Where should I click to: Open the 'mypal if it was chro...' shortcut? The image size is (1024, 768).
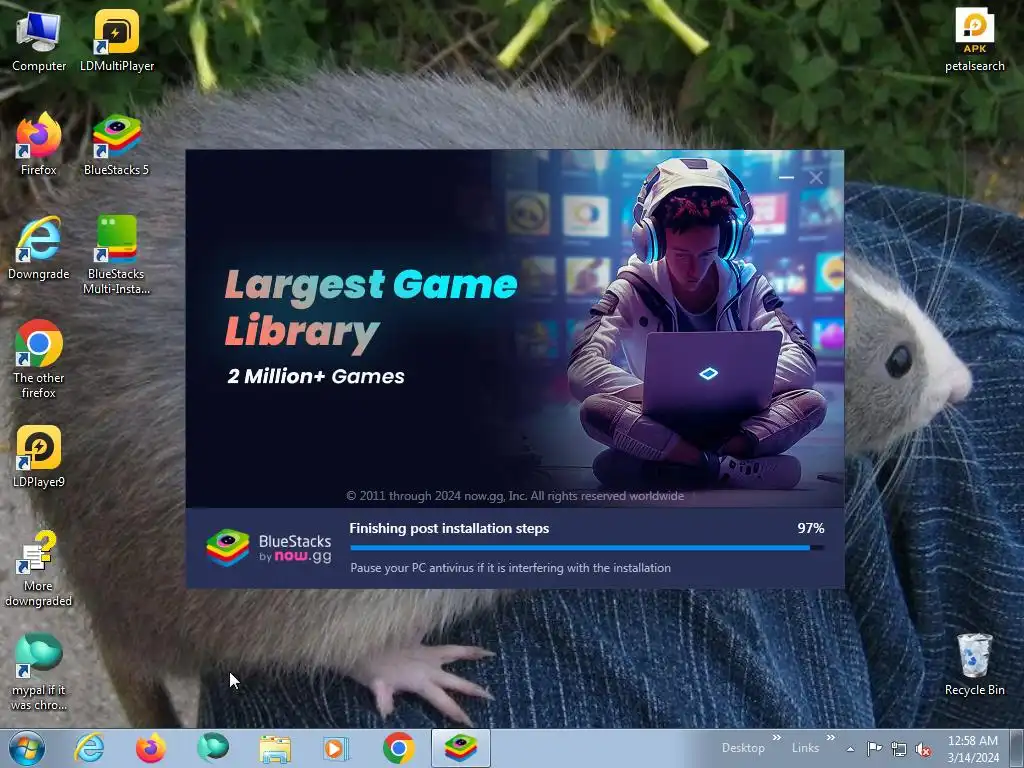39,672
